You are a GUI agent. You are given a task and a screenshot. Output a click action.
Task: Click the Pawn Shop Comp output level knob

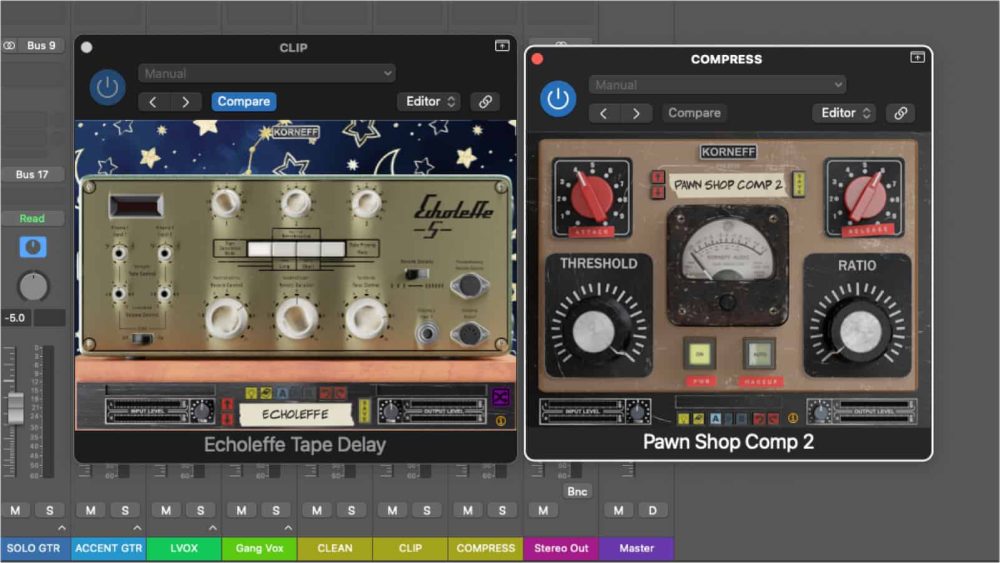pyautogui.click(x=820, y=412)
